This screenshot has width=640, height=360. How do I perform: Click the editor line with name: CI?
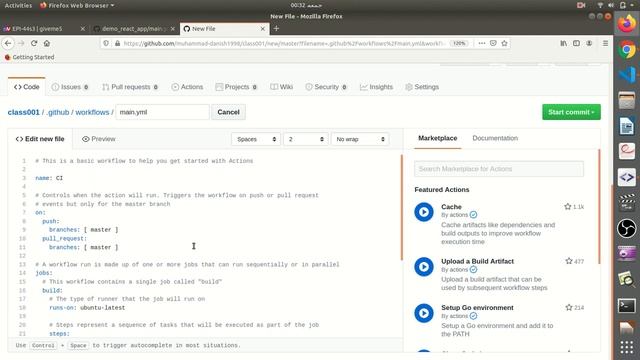[49, 178]
